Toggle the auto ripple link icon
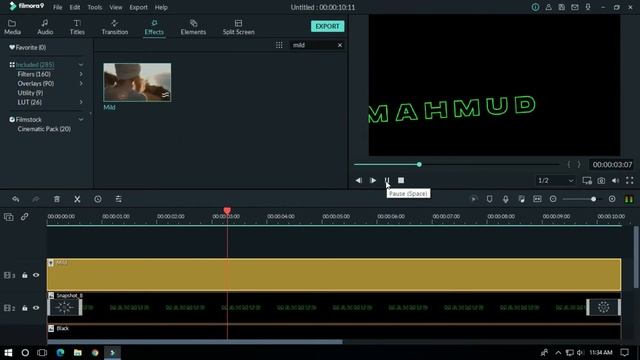640x360 pixels. 25,217
